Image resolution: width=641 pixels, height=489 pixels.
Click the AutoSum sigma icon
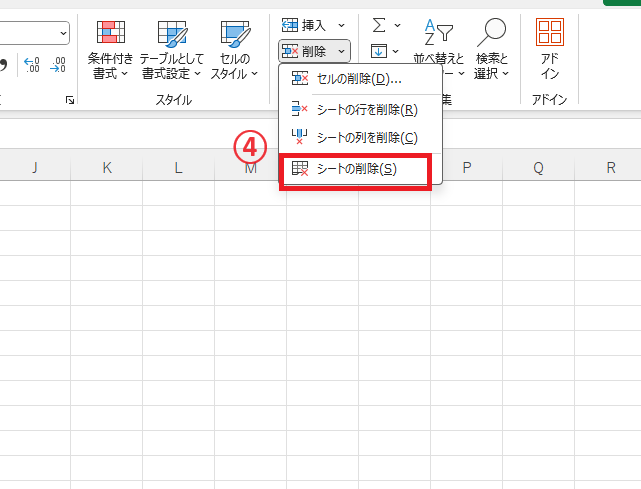(x=379, y=25)
